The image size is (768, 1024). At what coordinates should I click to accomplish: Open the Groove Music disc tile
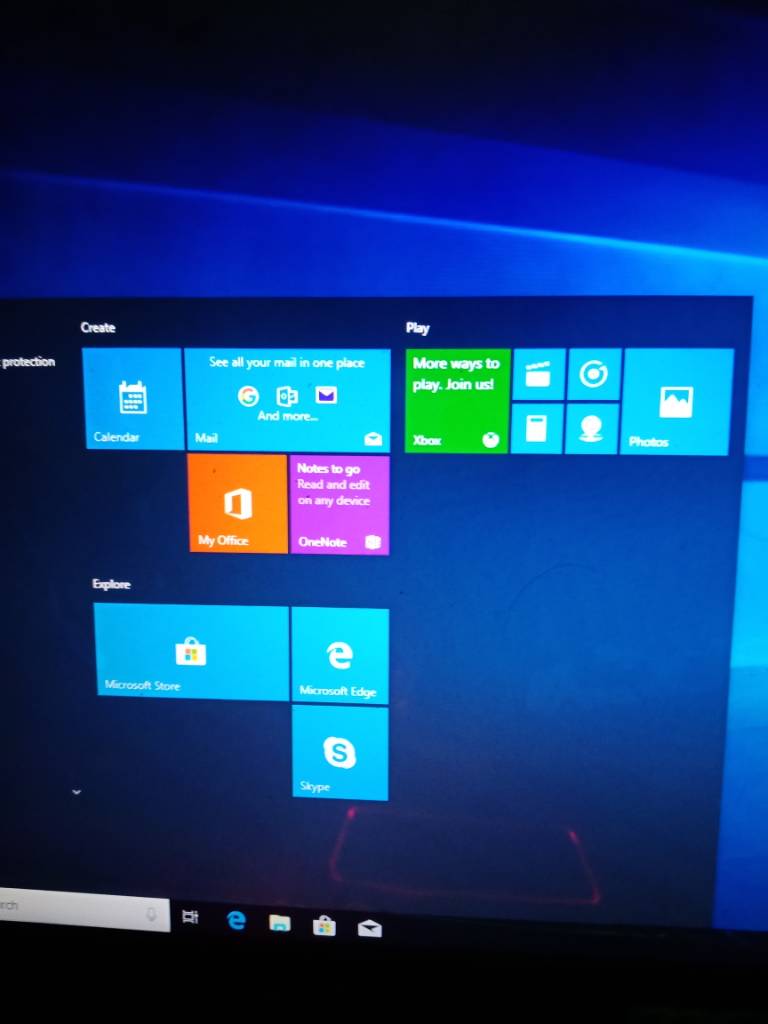pyautogui.click(x=594, y=374)
